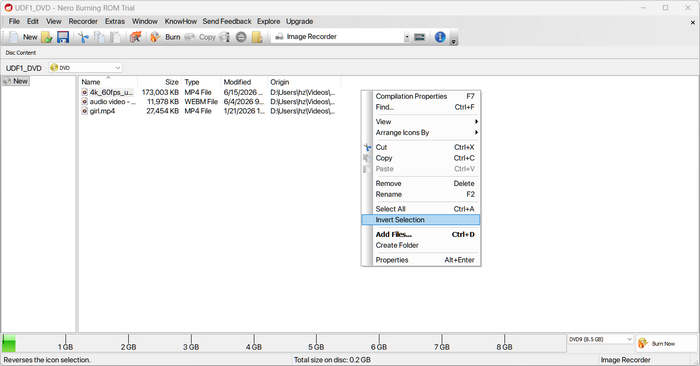Open the Upgrade menu
The height and width of the screenshot is (366, 700).
coord(299,21)
